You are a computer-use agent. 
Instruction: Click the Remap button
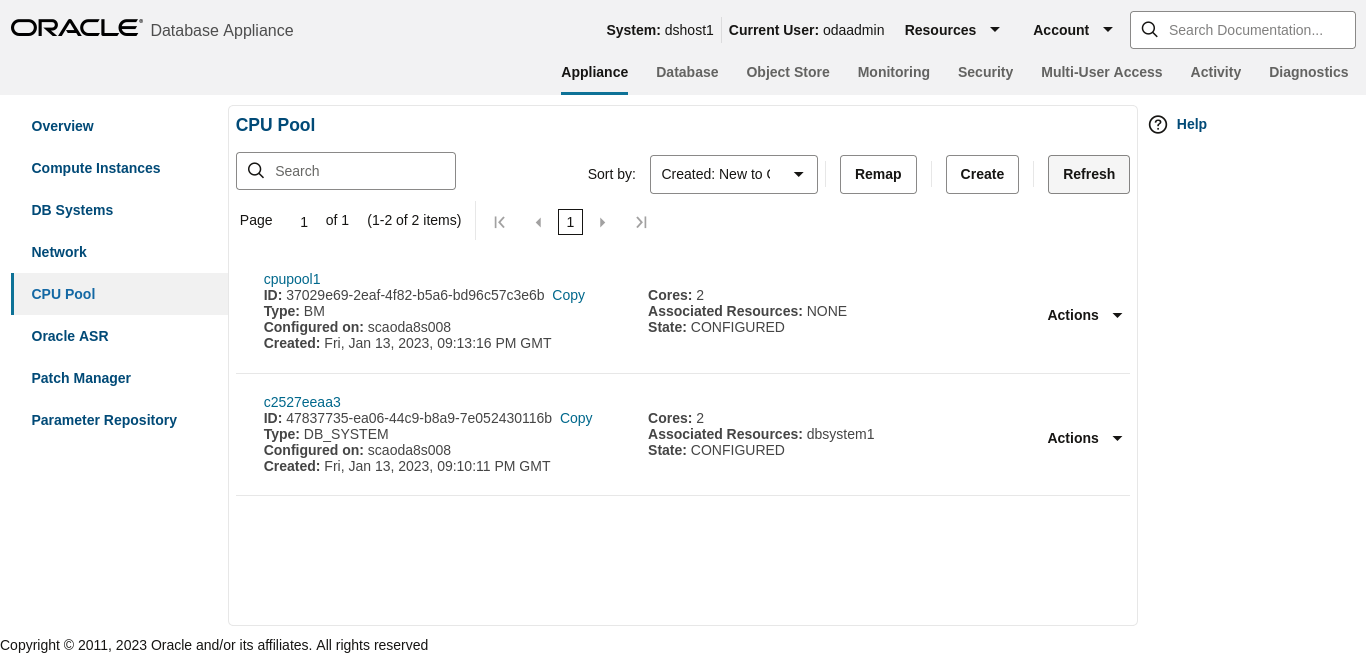(878, 174)
